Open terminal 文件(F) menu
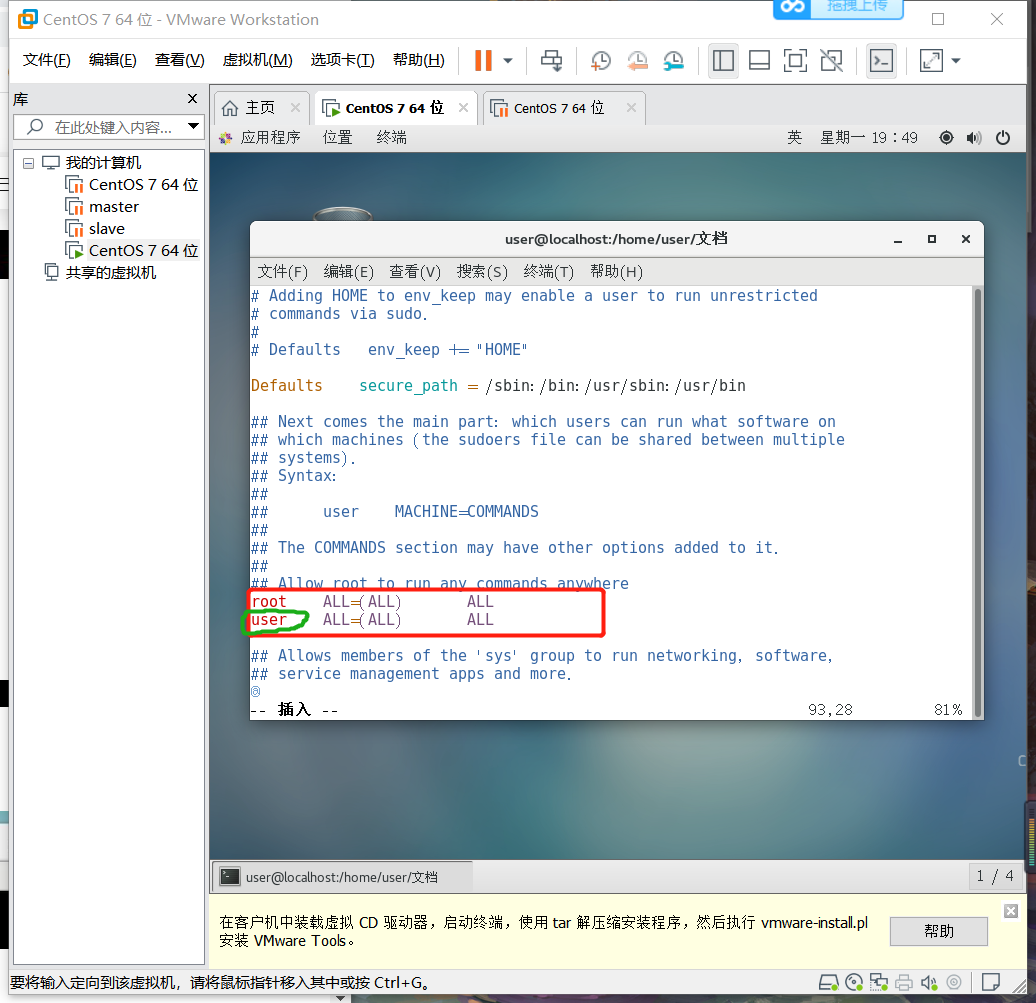This screenshot has height=1003, width=1036. pos(282,272)
